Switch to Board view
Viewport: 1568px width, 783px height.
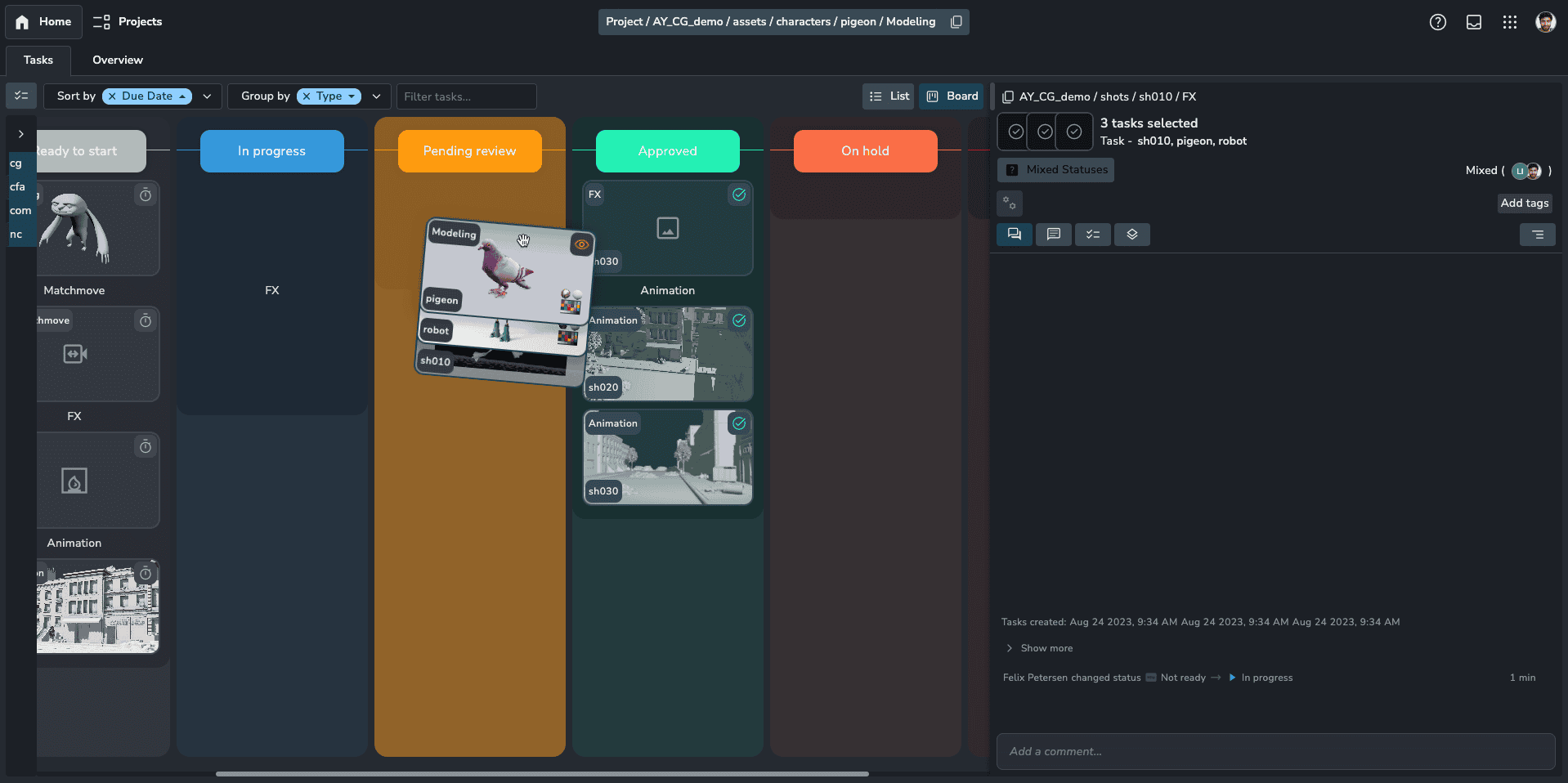(952, 96)
